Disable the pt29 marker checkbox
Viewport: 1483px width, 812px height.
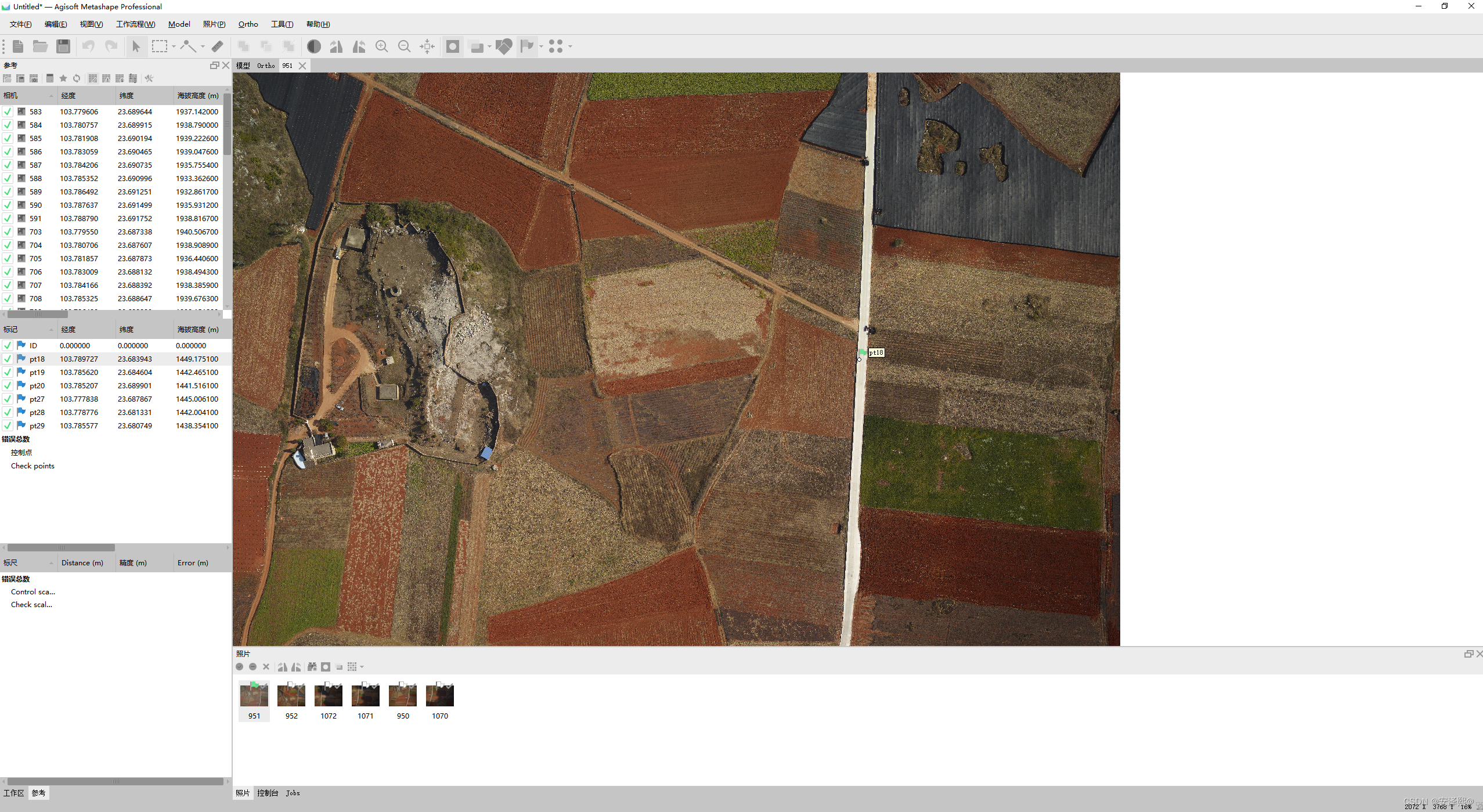[8, 425]
